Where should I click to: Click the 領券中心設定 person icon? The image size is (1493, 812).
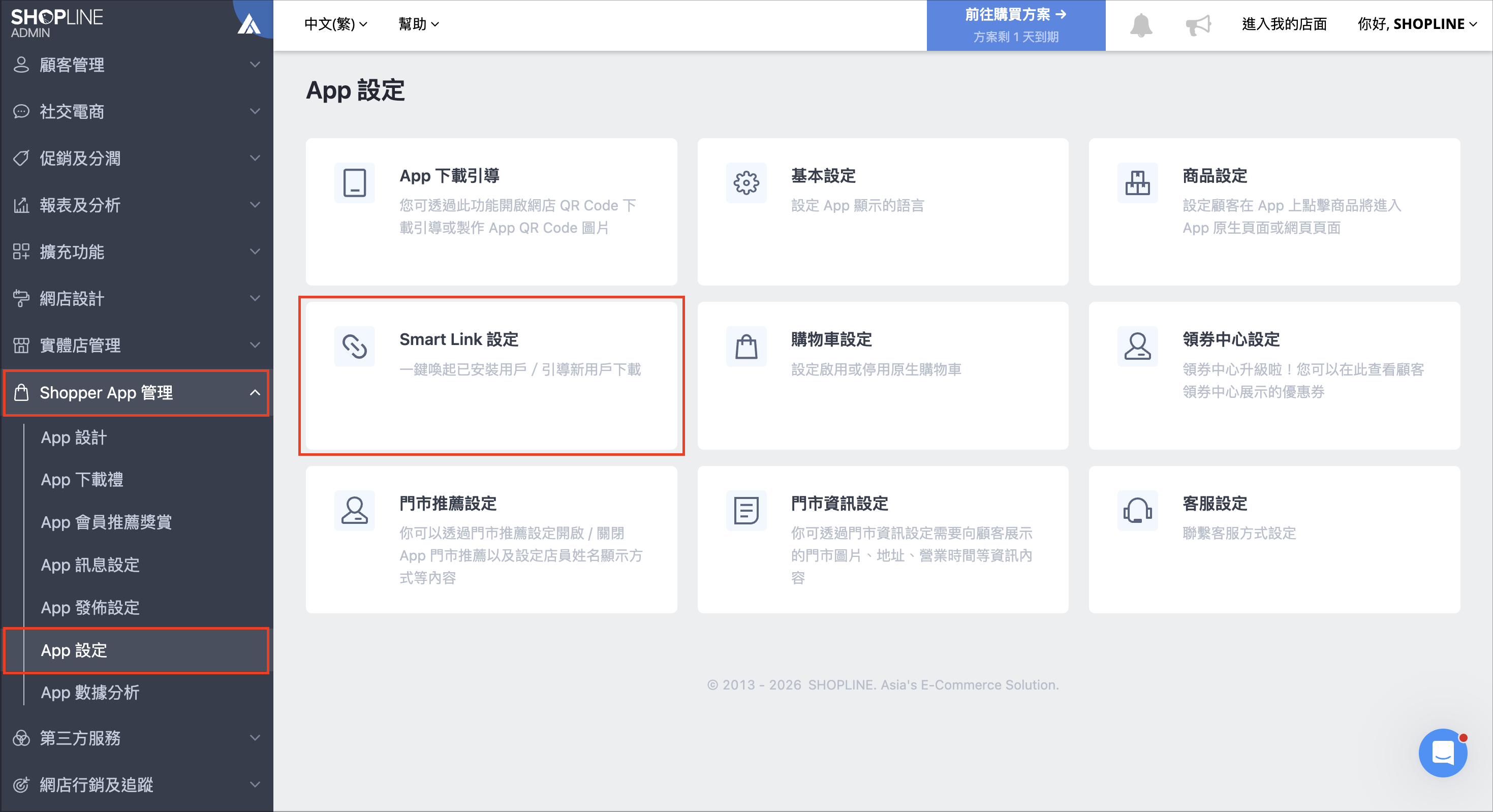coord(1137,347)
